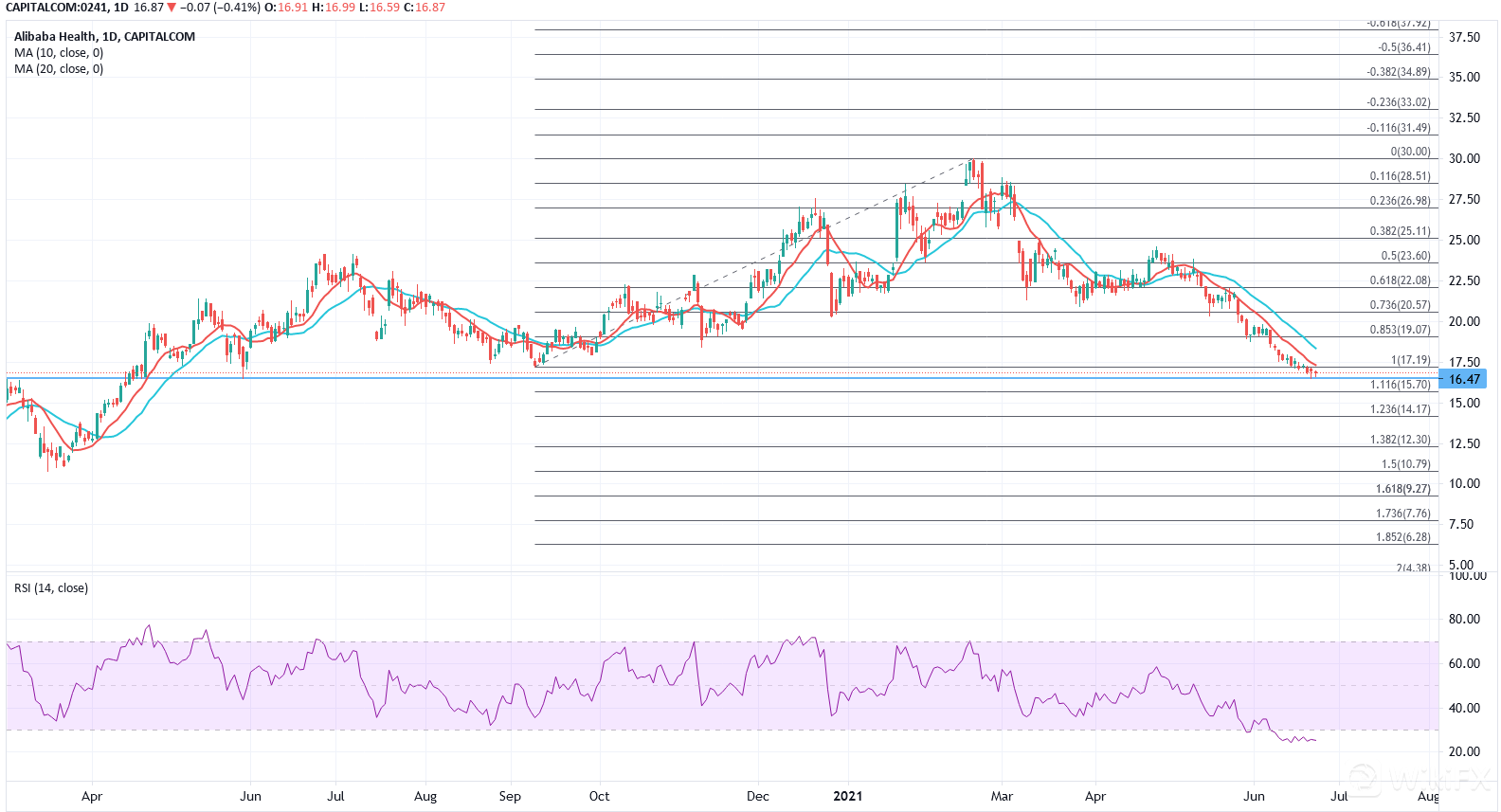The width and height of the screenshot is (1501, 812).
Task: Click the 80.00 level on the RSI scale
Action: coord(1464,619)
